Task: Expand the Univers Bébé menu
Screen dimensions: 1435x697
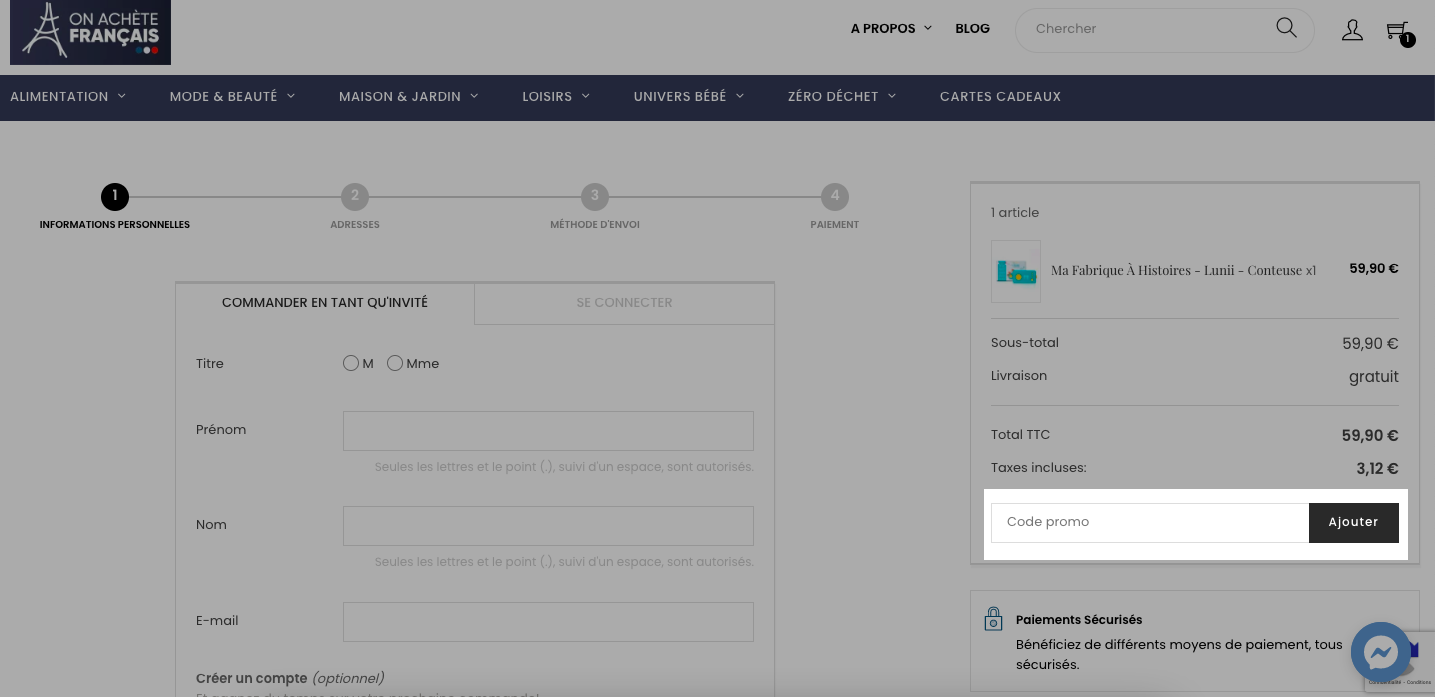Action: coord(689,97)
